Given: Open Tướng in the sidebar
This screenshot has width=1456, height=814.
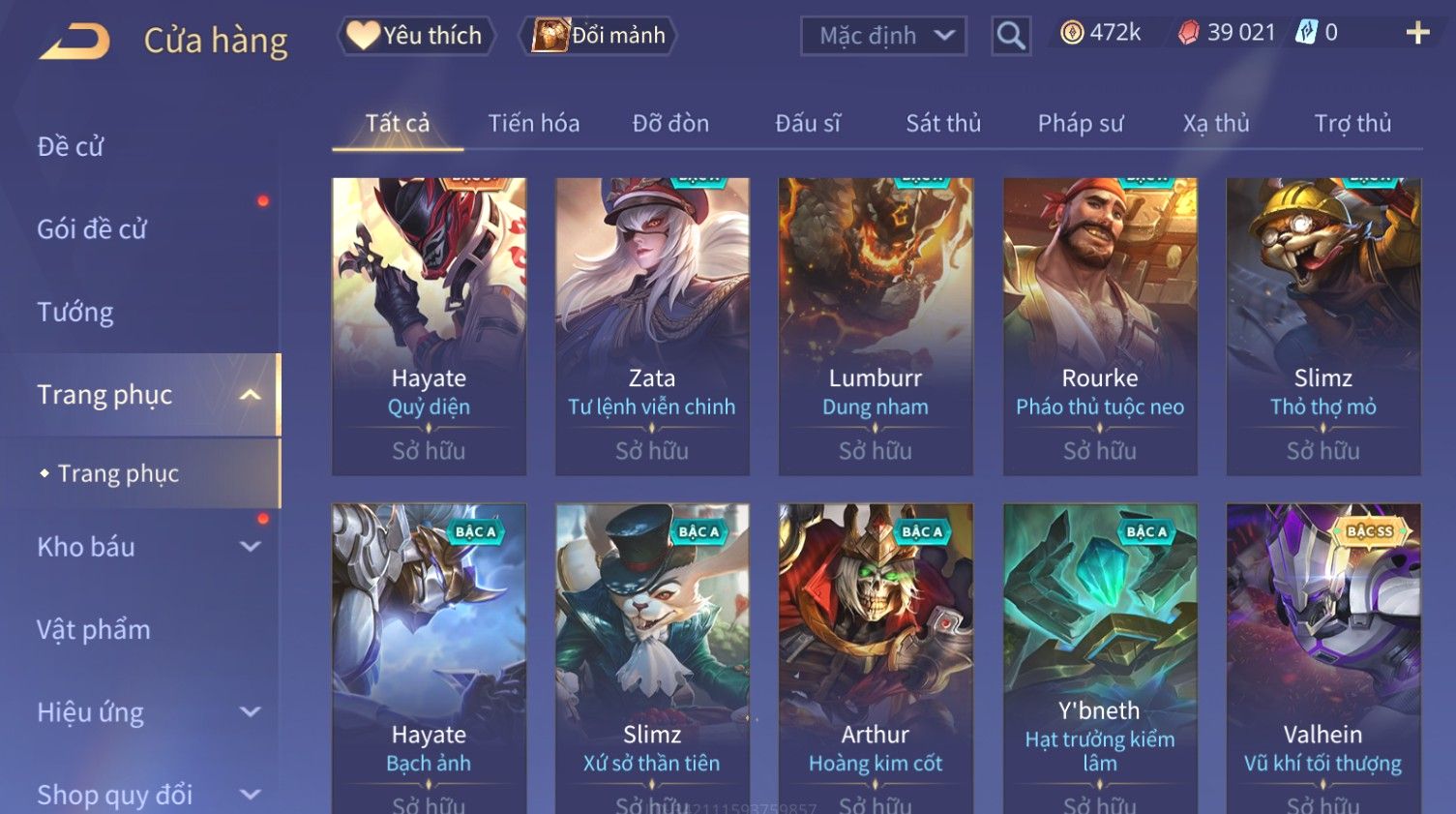Looking at the screenshot, I should click(x=75, y=312).
